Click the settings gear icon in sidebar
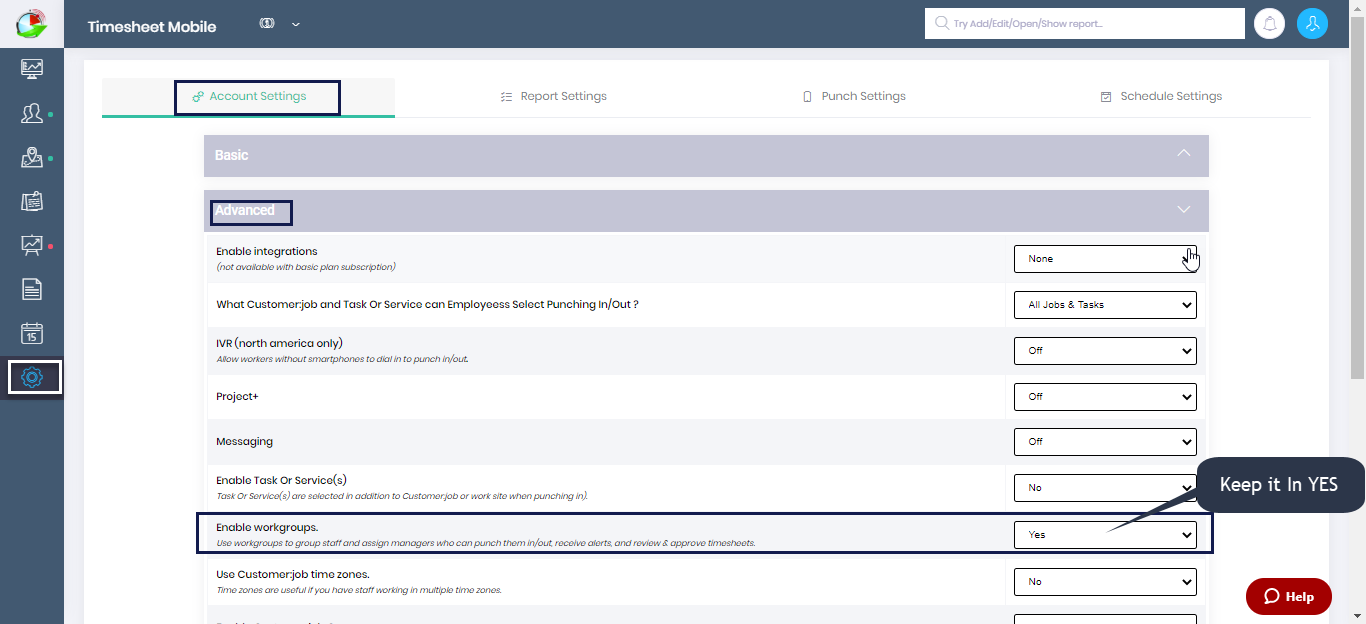Image resolution: width=1366 pixels, height=624 pixels. [x=32, y=377]
